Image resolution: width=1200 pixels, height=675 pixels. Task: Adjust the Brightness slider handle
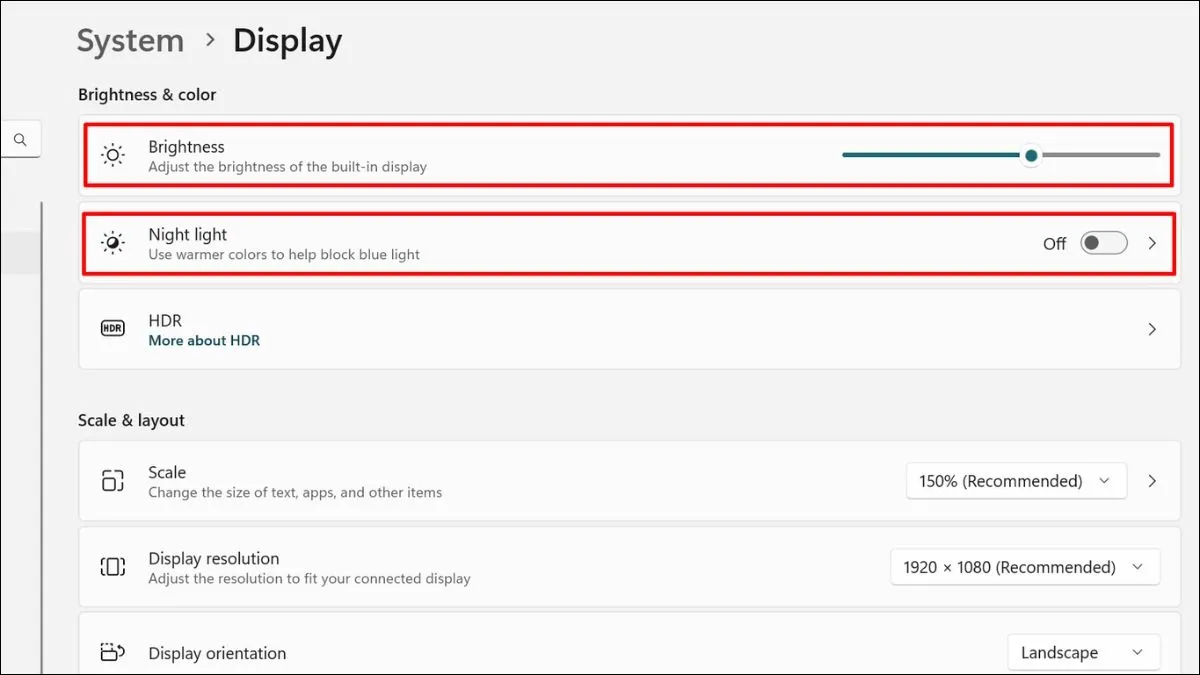pos(1030,155)
